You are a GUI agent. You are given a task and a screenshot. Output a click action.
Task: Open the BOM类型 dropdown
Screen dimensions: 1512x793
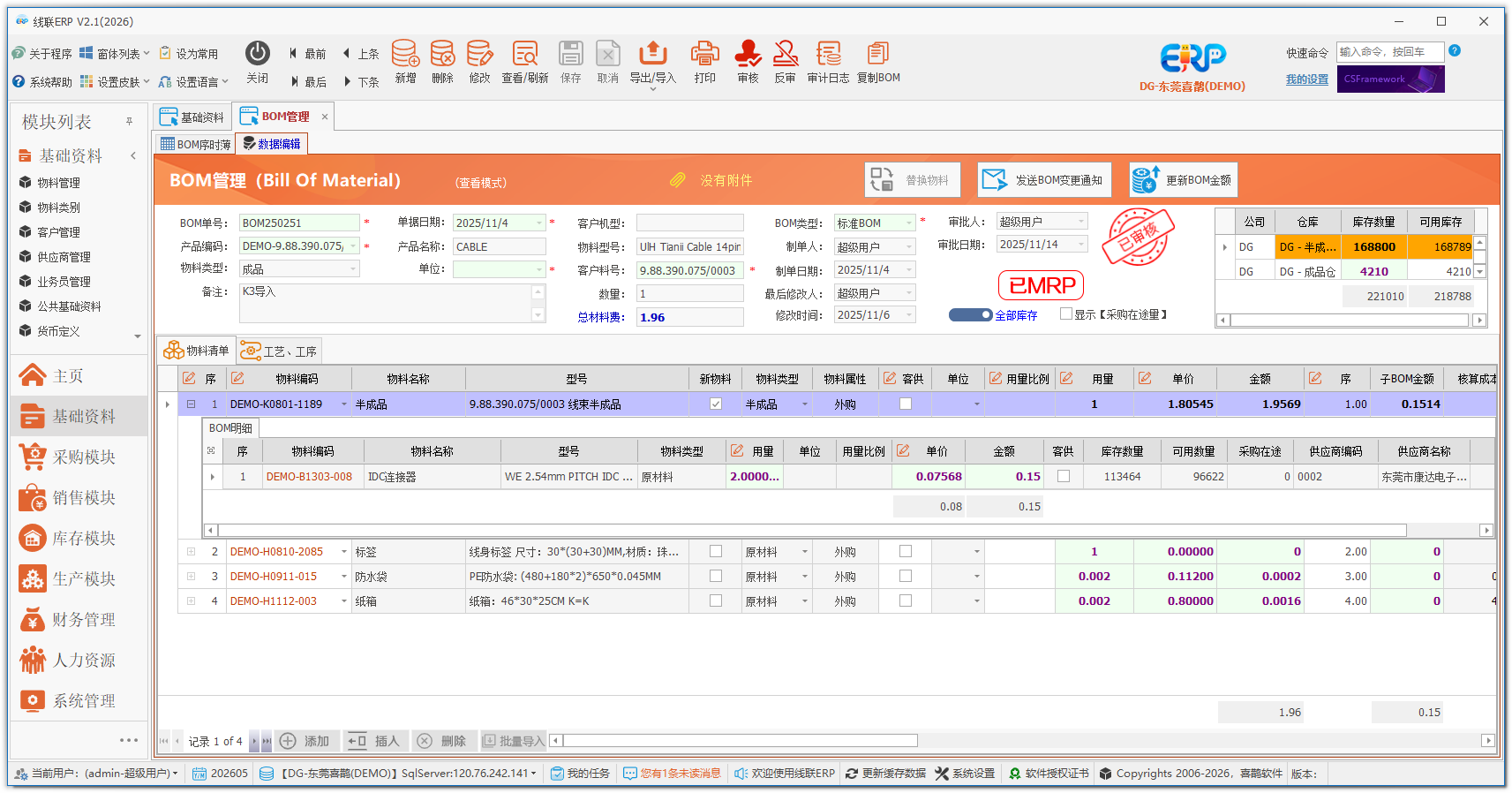tap(908, 223)
